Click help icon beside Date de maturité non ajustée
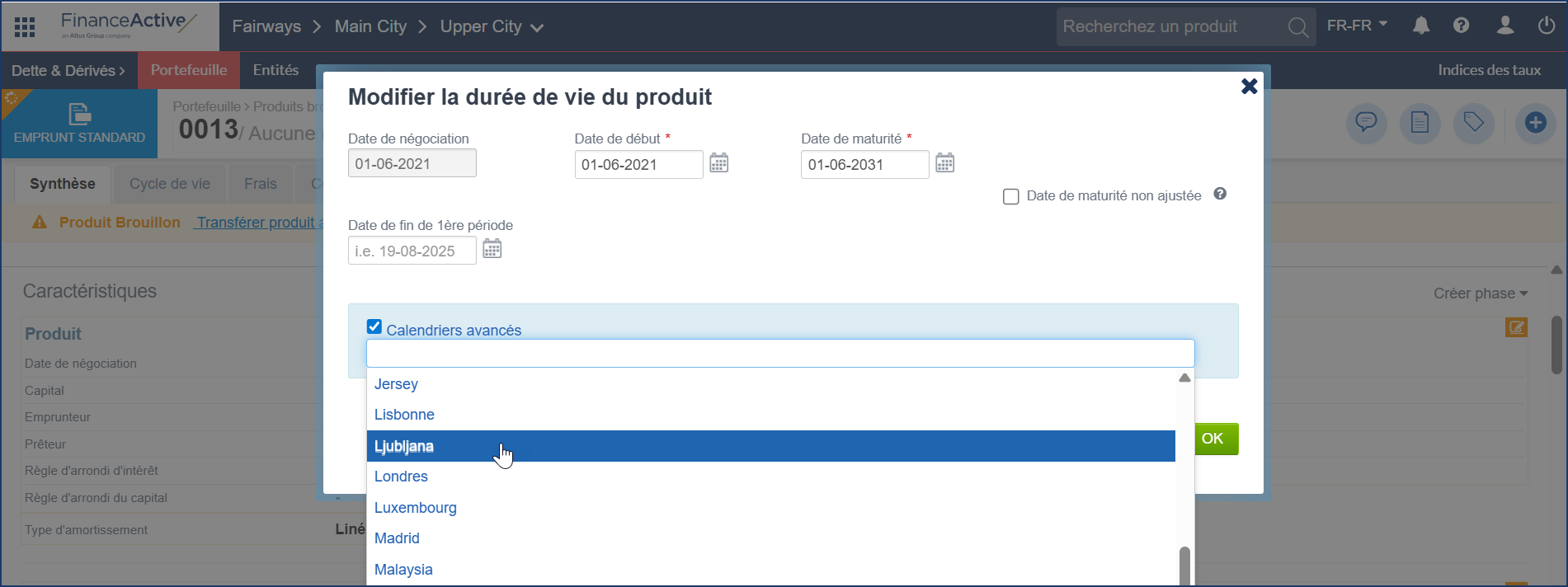The height and width of the screenshot is (587, 1568). [1220, 195]
